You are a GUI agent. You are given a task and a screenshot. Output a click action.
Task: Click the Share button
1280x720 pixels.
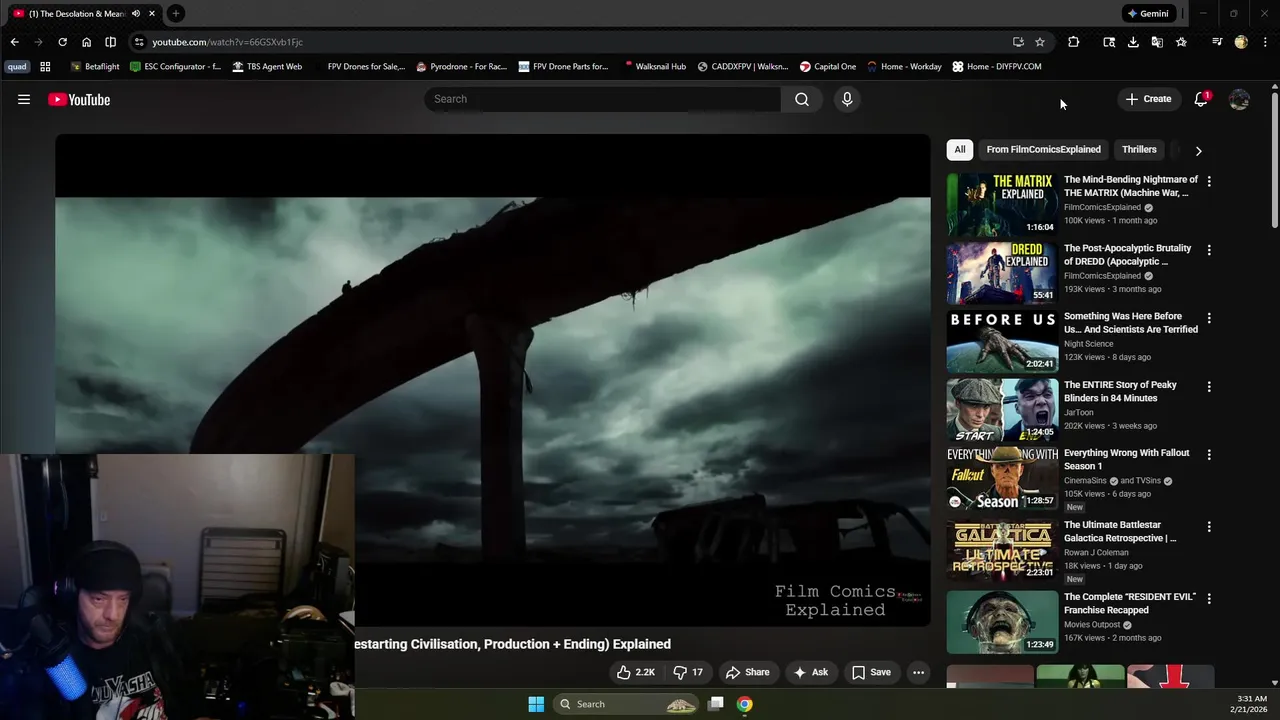[747, 672]
